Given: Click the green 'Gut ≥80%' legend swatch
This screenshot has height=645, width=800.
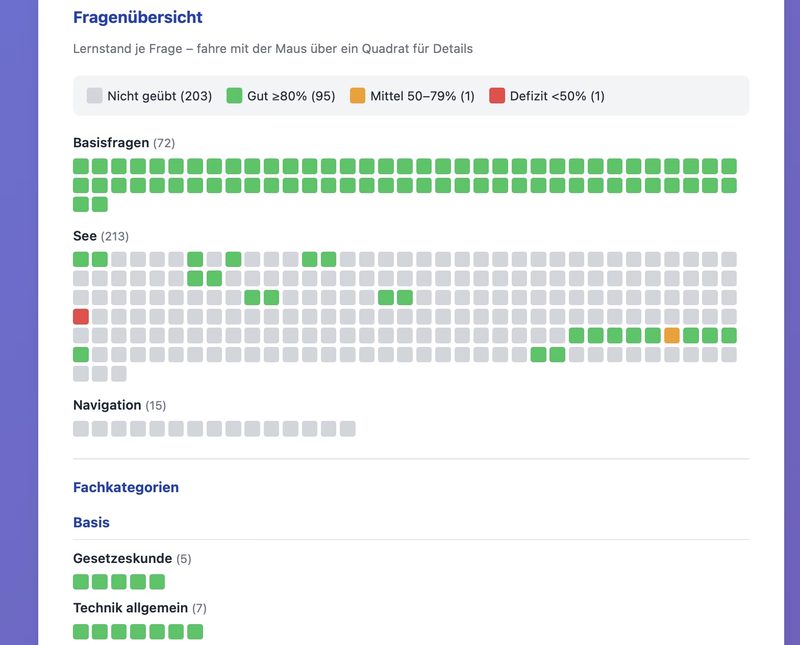Looking at the screenshot, I should (235, 96).
